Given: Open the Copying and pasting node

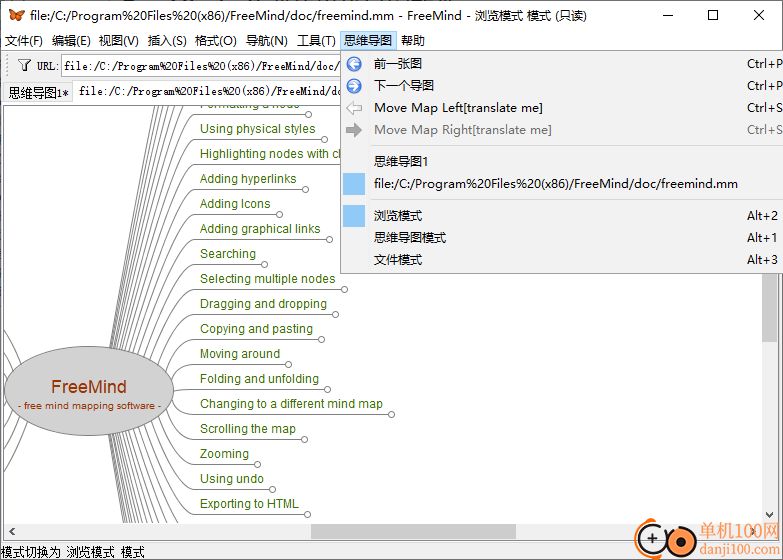Looking at the screenshot, I should 257,329.
